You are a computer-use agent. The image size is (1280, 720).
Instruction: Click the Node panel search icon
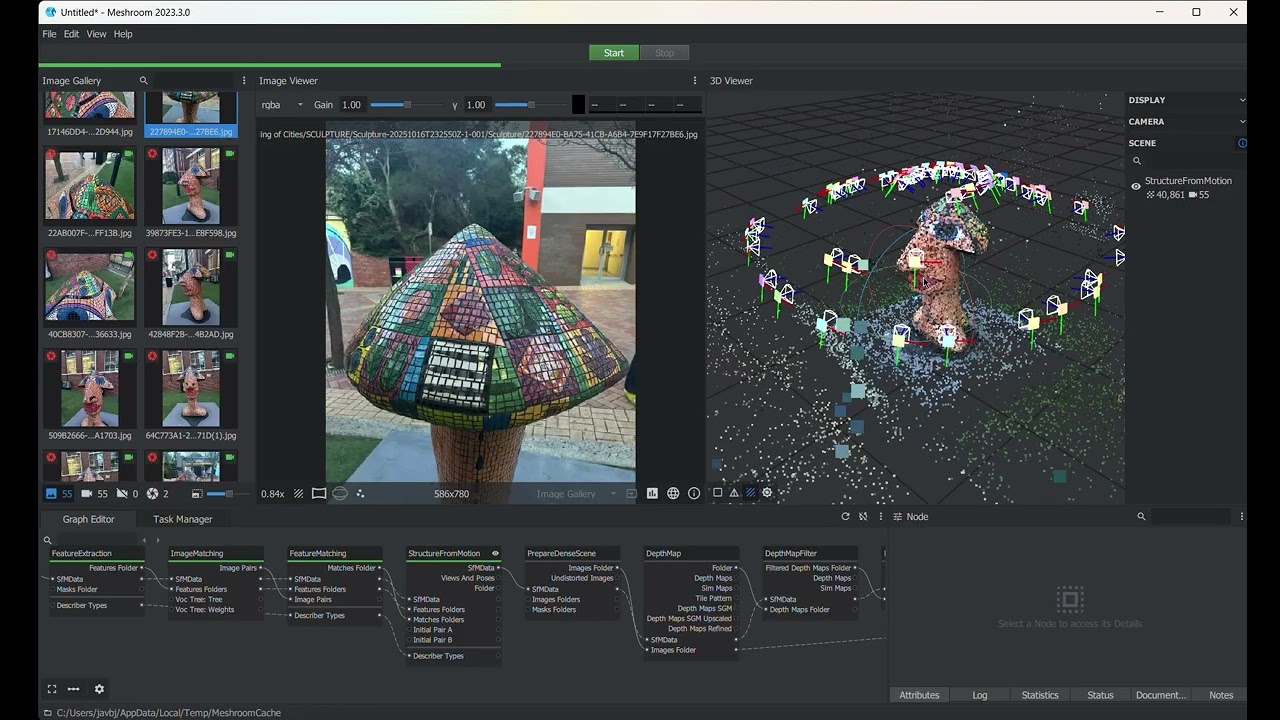point(1141,517)
